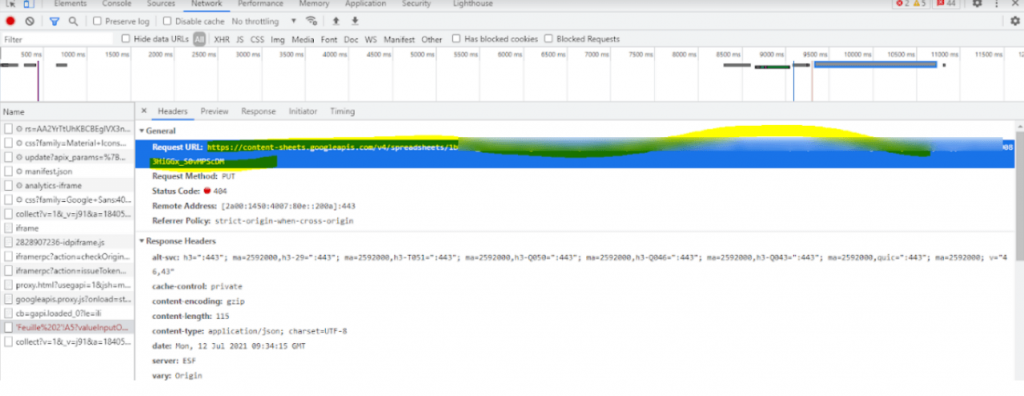Export HAR file download arrow
The width and height of the screenshot is (1024, 396).
(355, 21)
